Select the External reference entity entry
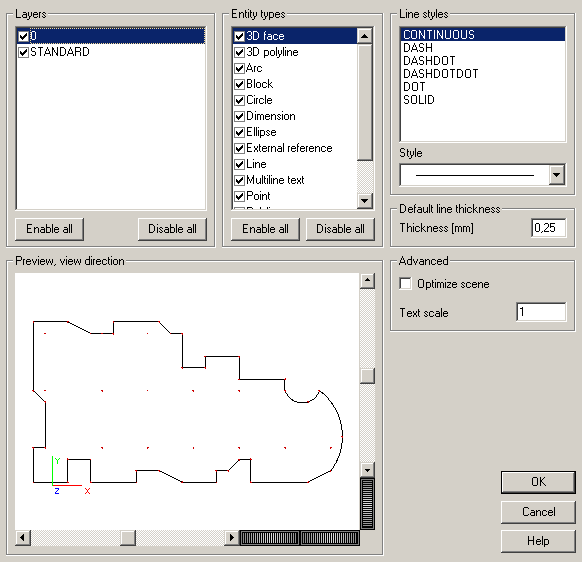 pyautogui.click(x=289, y=148)
